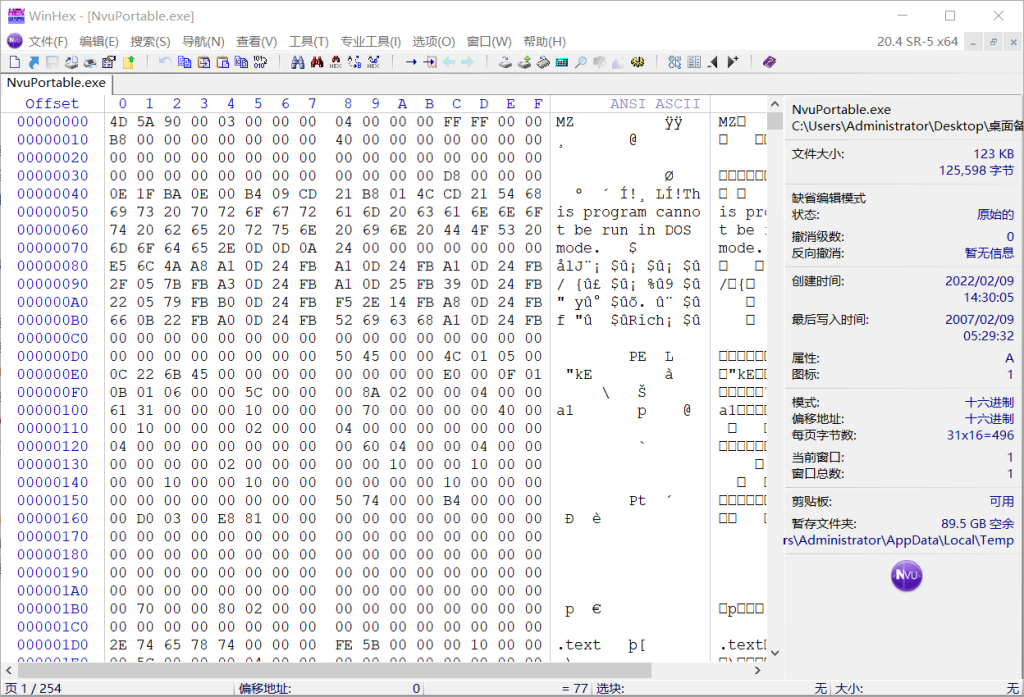Restore the inner document window
Screen dimensions: 1024x697
[993, 42]
